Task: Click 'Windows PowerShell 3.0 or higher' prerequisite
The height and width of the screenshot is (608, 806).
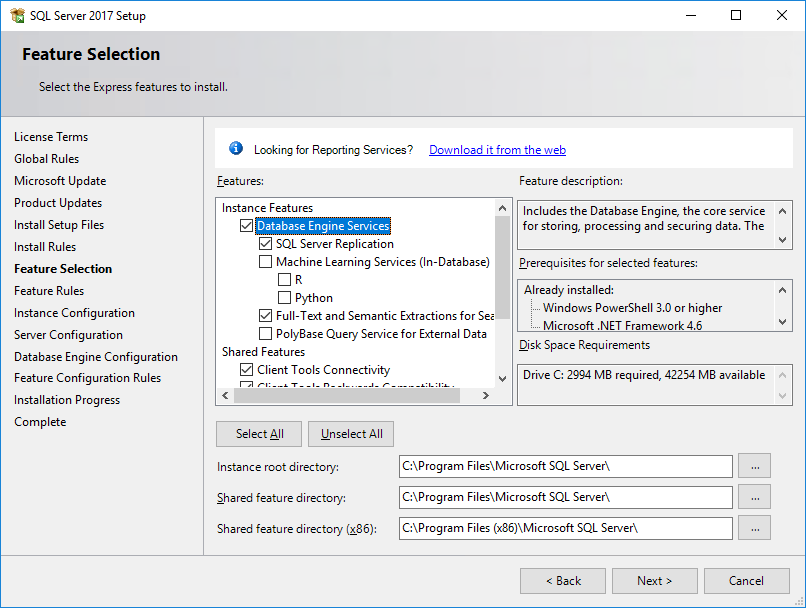Action: (x=632, y=308)
